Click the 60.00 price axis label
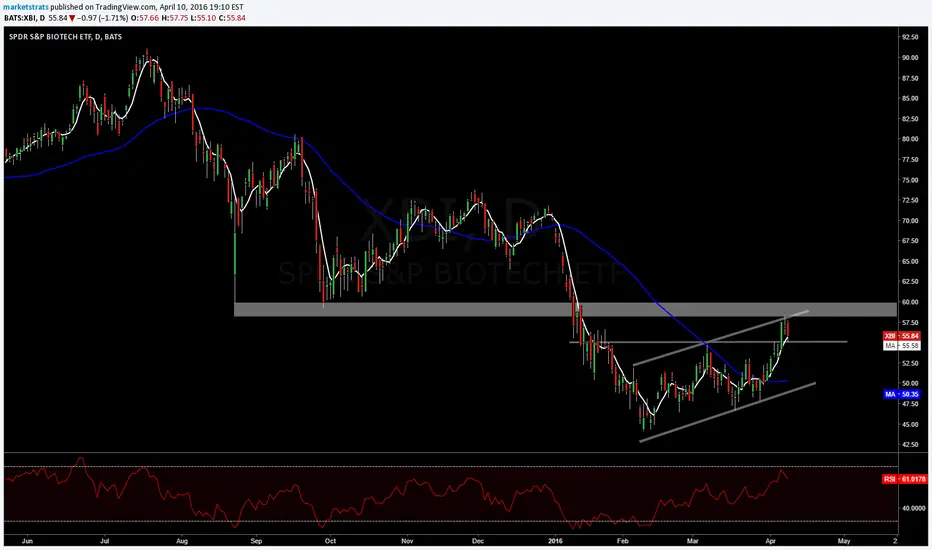Screen dimensions: 932x550 tap(910, 301)
